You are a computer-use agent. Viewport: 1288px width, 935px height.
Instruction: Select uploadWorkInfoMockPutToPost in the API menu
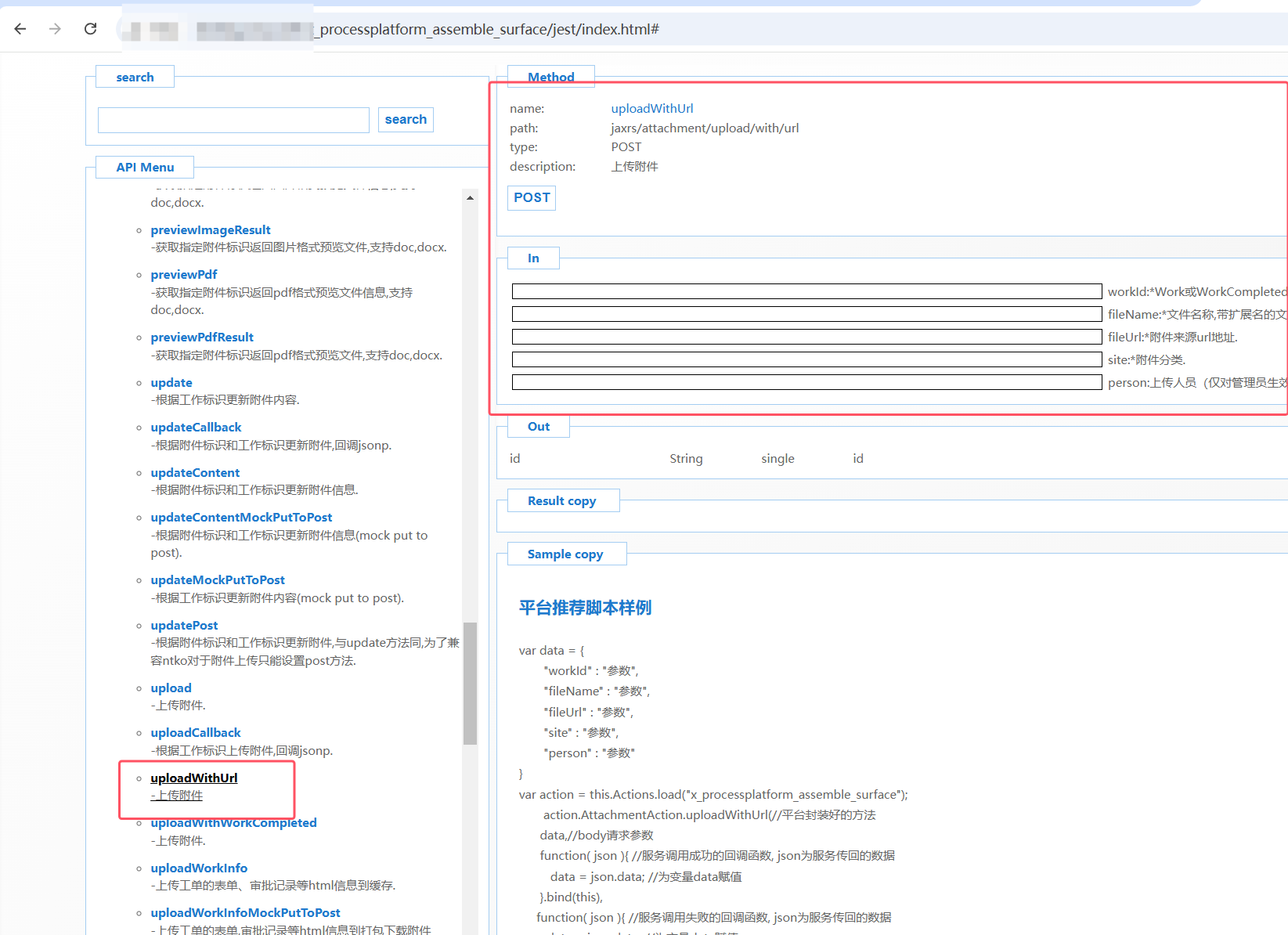pos(245,913)
